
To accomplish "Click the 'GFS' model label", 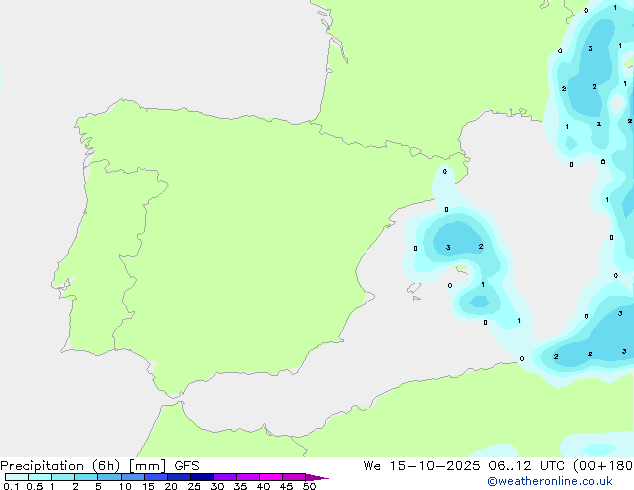I will pyautogui.click(x=187, y=466).
